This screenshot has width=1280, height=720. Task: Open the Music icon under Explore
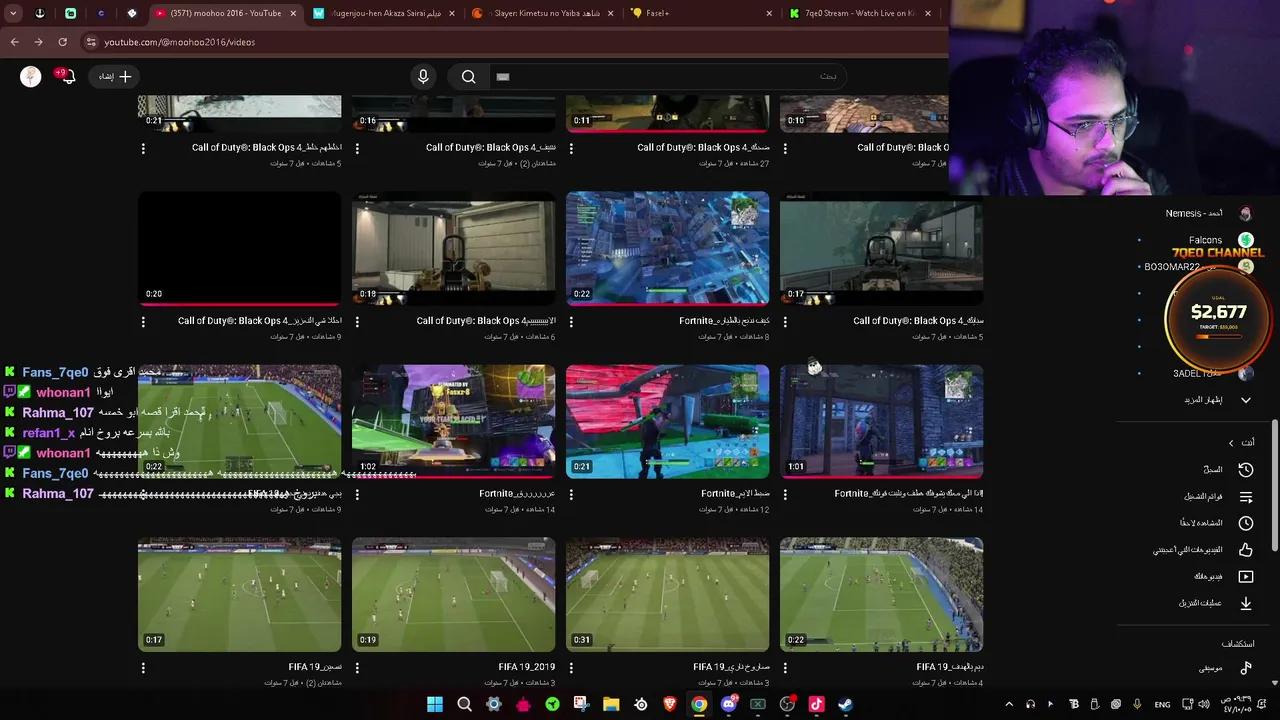pyautogui.click(x=1245, y=668)
